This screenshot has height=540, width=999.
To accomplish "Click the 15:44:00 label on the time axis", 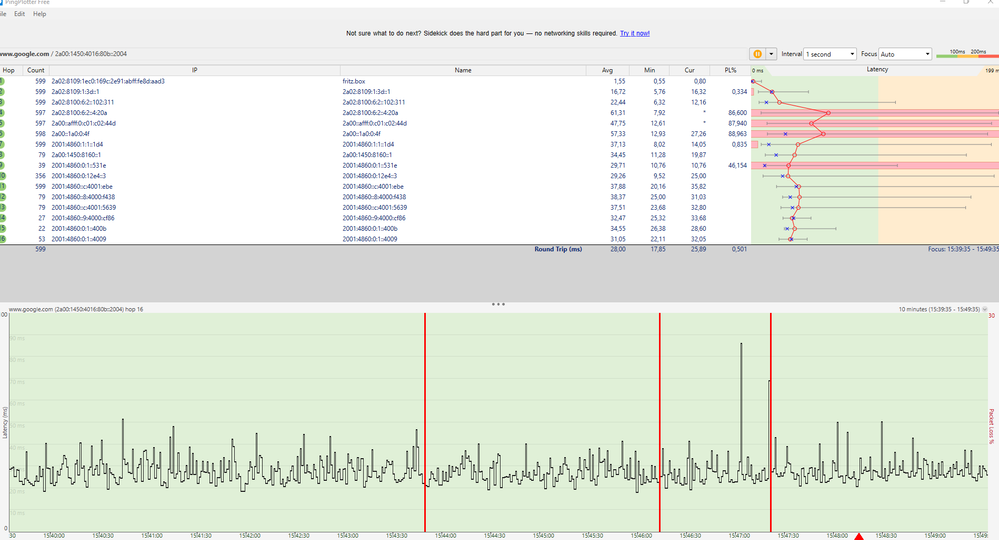I will pyautogui.click(x=445, y=536).
